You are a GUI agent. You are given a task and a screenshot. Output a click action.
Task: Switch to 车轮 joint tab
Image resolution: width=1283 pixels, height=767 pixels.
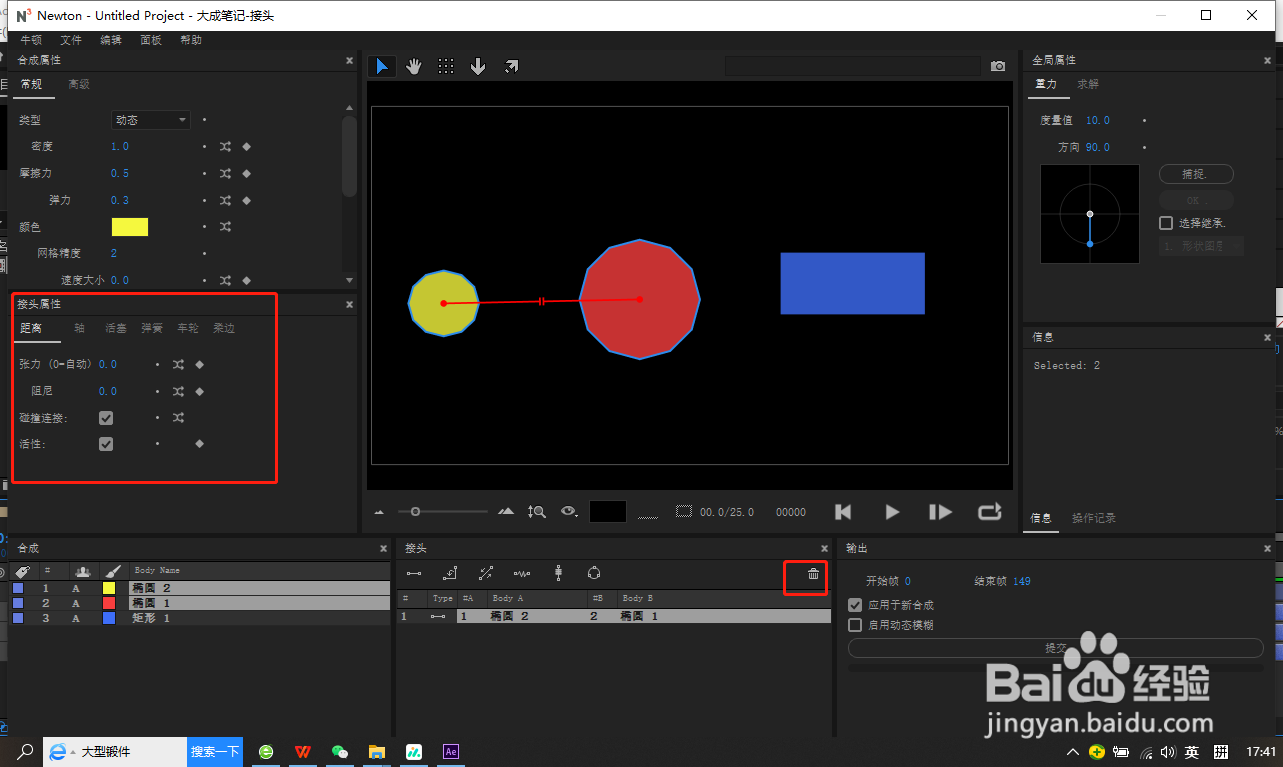pyautogui.click(x=188, y=328)
